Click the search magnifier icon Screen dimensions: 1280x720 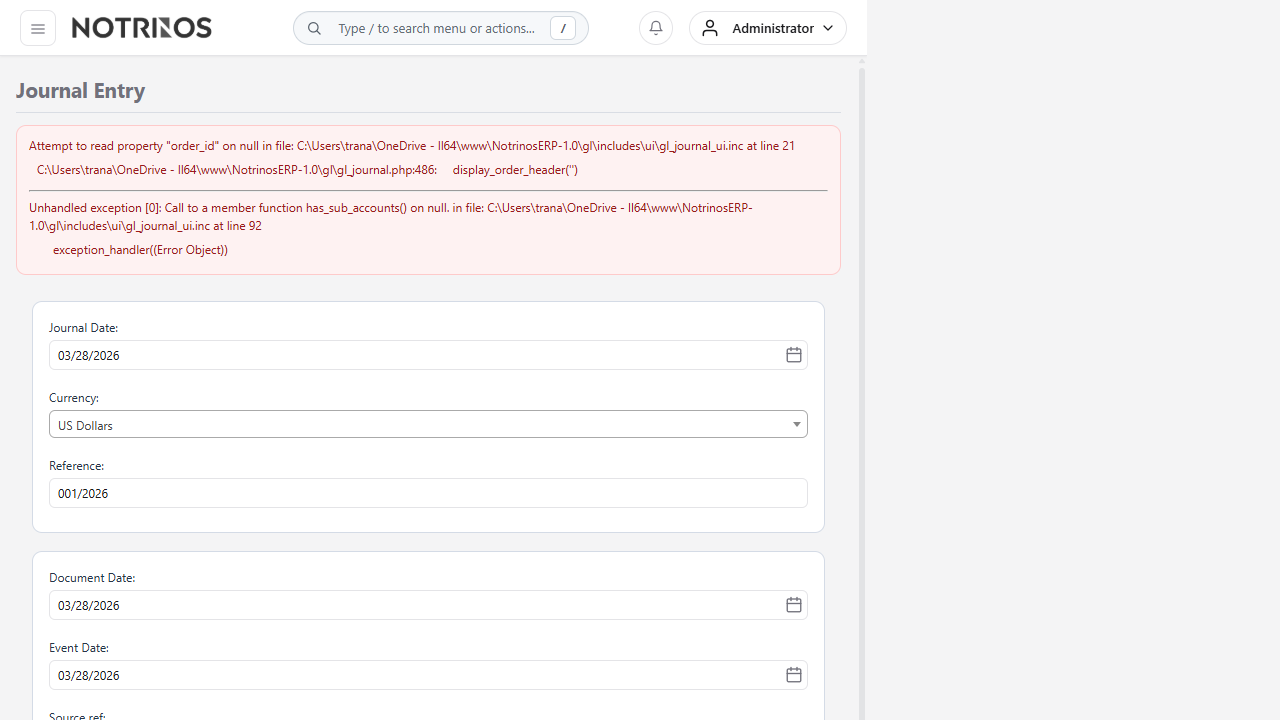coord(314,29)
